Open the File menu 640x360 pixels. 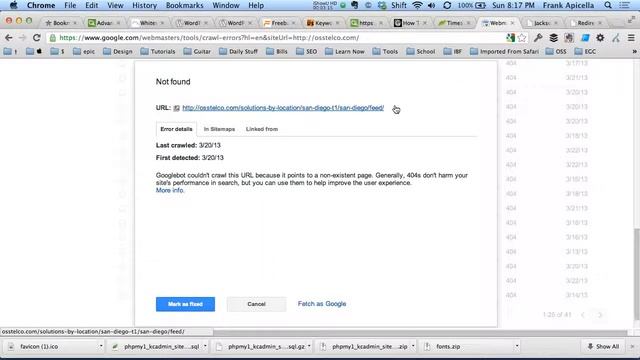(70, 5)
